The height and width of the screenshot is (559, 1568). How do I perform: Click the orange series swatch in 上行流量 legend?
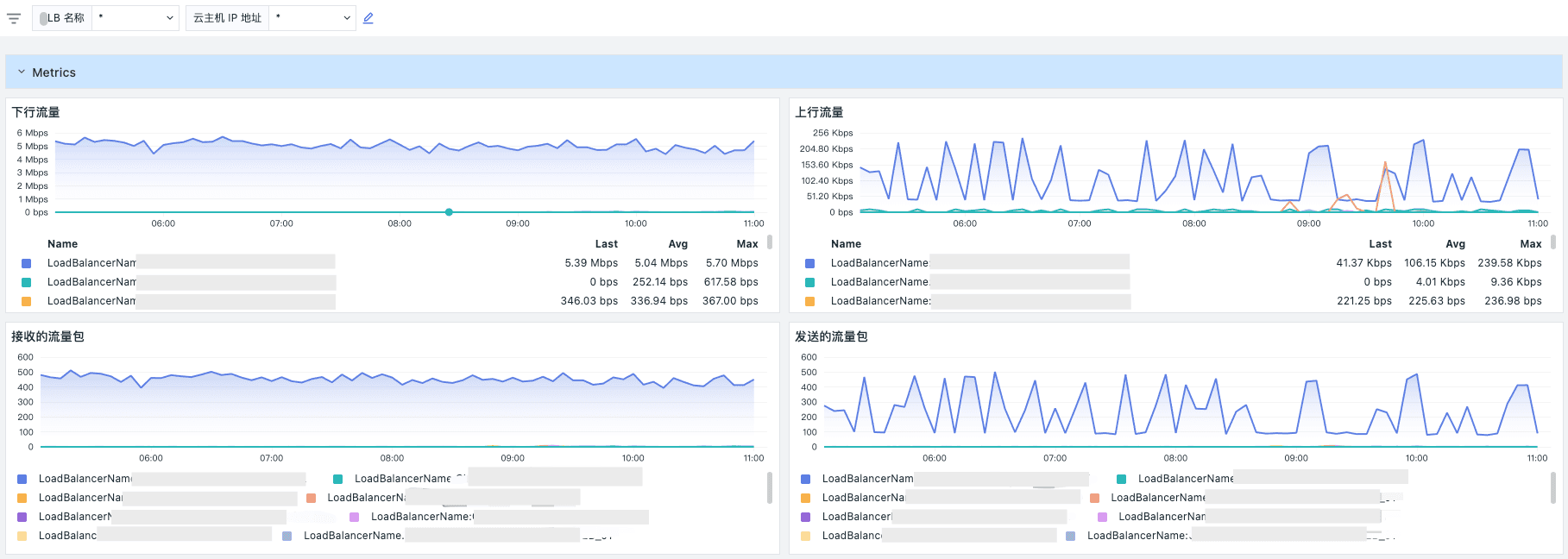(x=809, y=301)
